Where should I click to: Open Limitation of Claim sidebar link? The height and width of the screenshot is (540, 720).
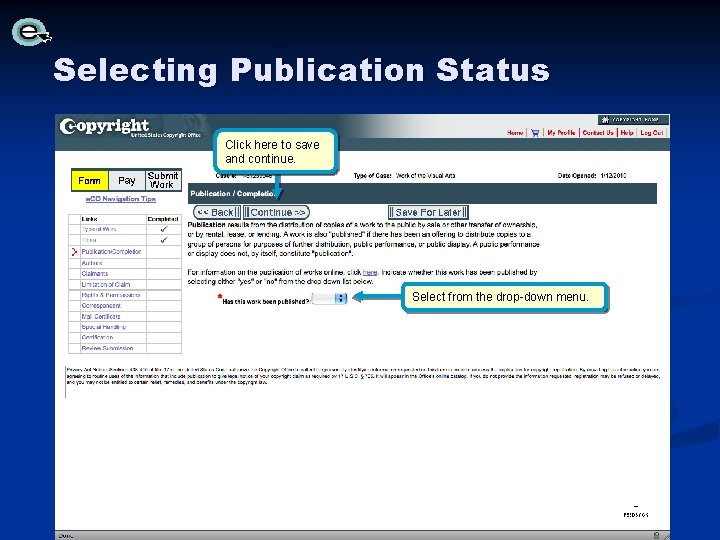tap(106, 285)
